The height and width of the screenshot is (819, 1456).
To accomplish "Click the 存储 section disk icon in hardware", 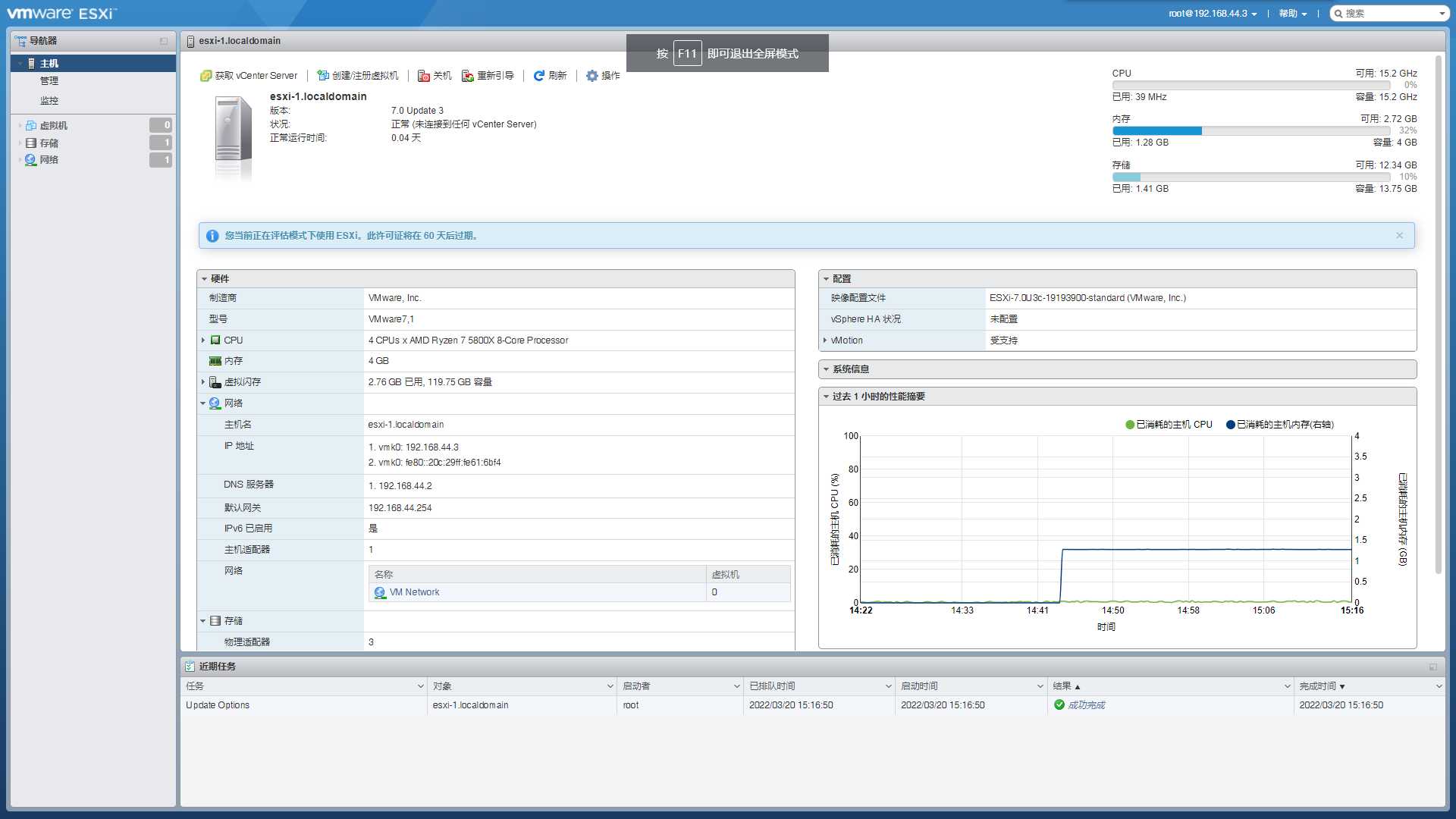I will [x=215, y=621].
